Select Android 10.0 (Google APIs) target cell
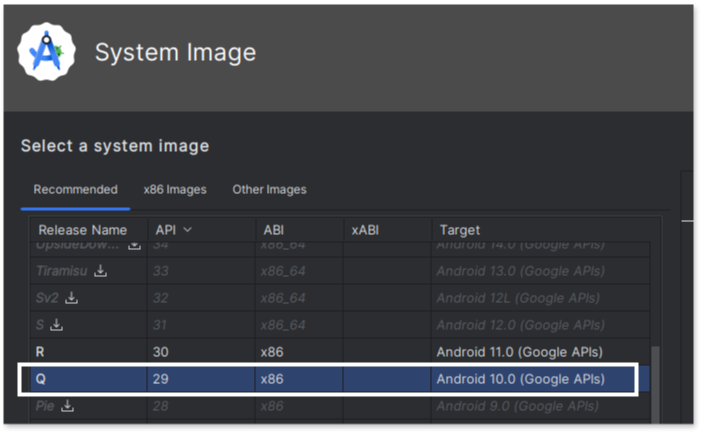 tap(519, 379)
